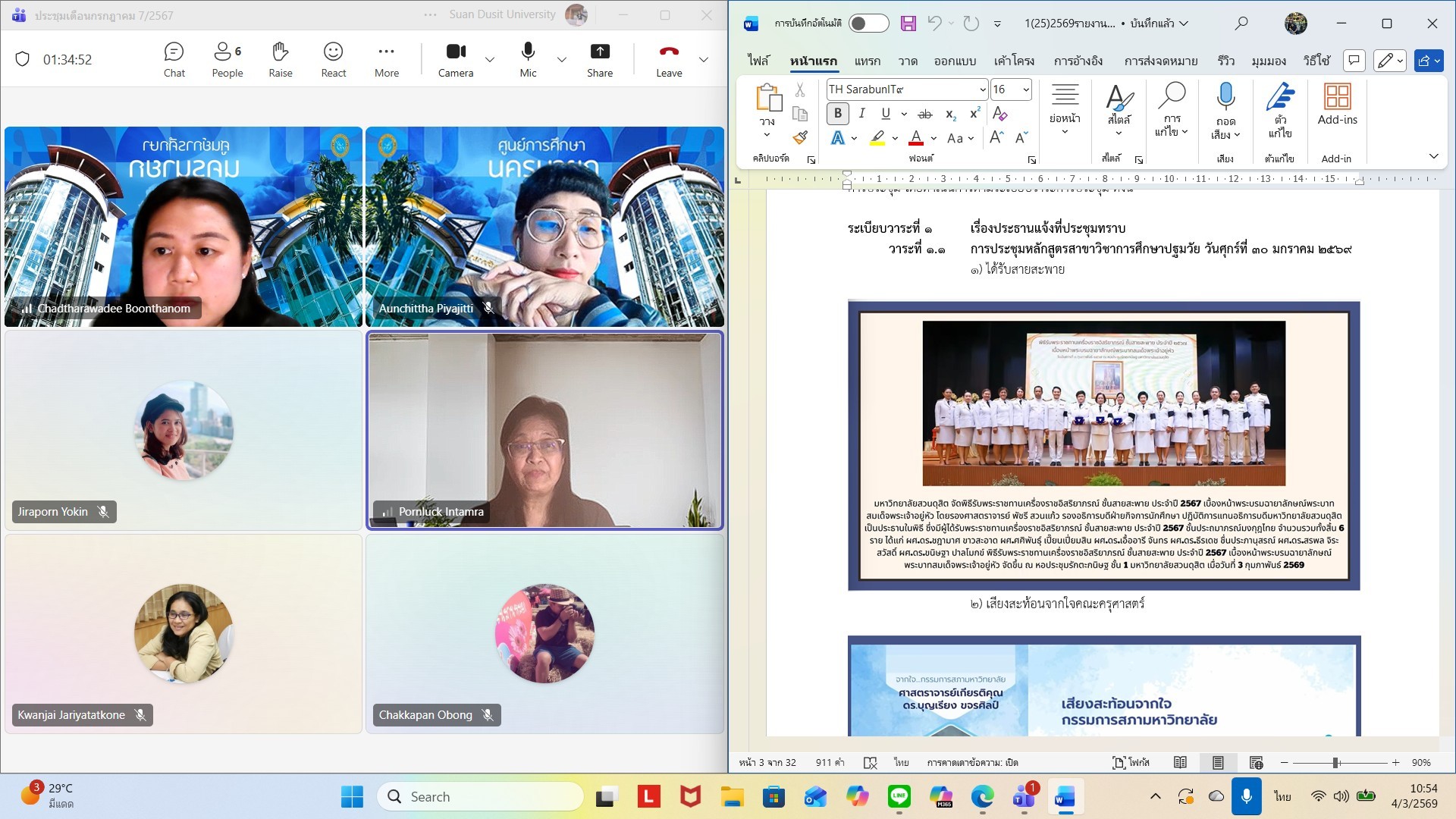Screen dimensions: 1456x819
Task: Click the red Leave call button
Action: tap(668, 60)
